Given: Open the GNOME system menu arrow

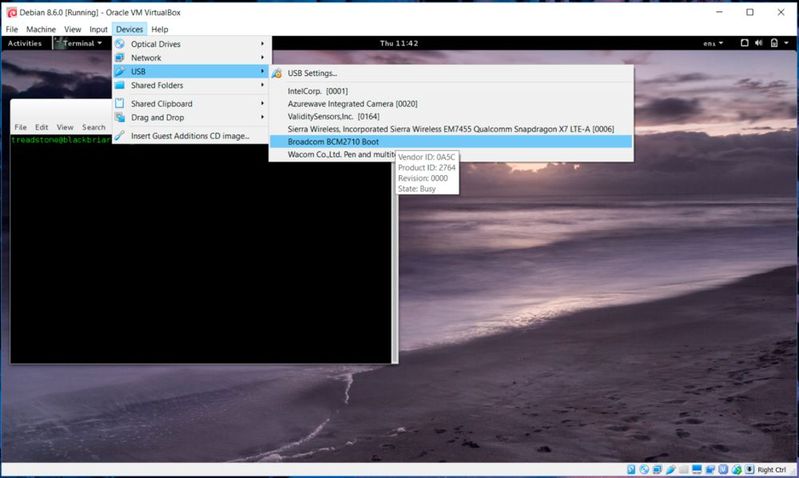Looking at the screenshot, I should click(x=786, y=43).
